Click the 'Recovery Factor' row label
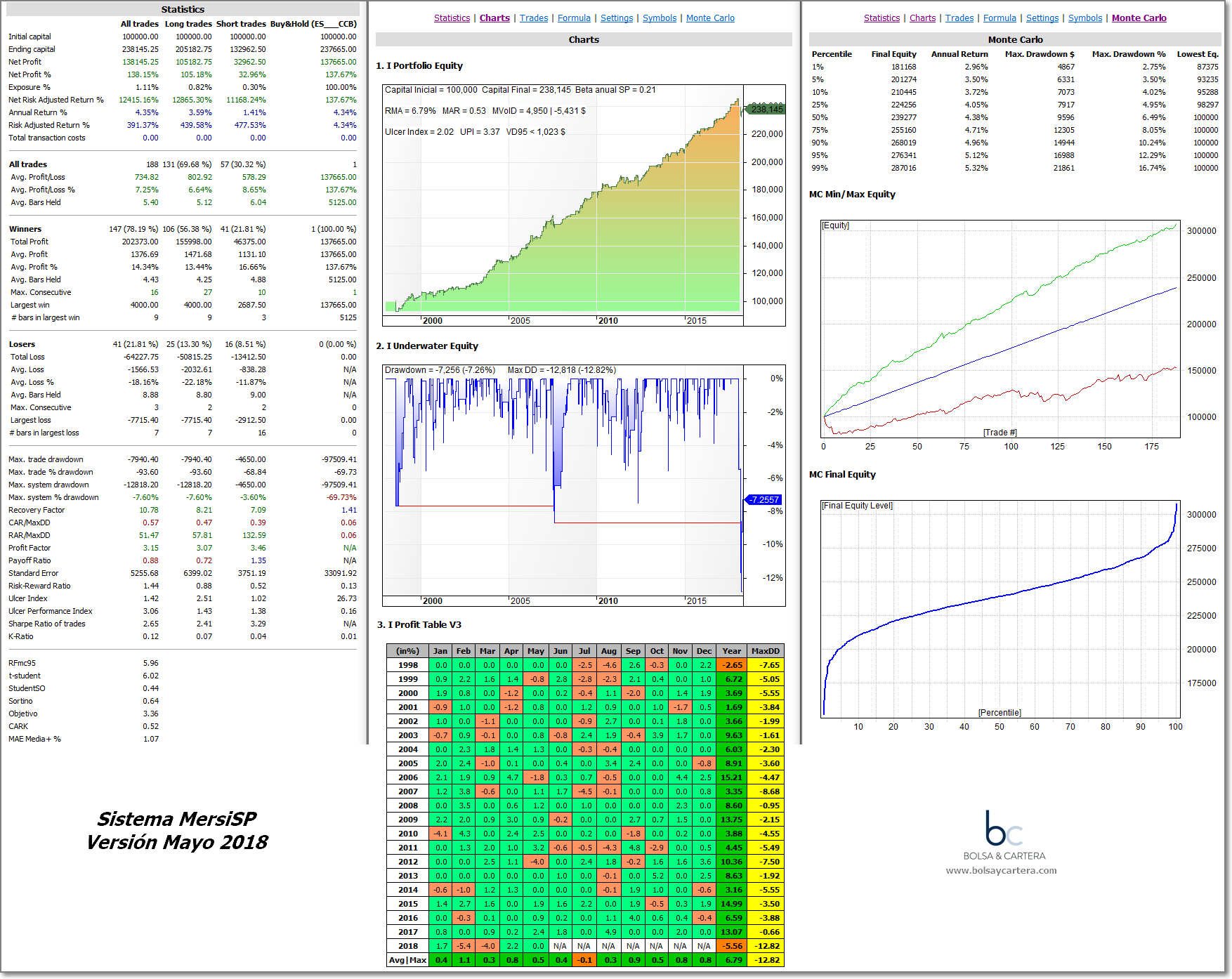Viewport: 1232px width, 979px height. [37, 510]
